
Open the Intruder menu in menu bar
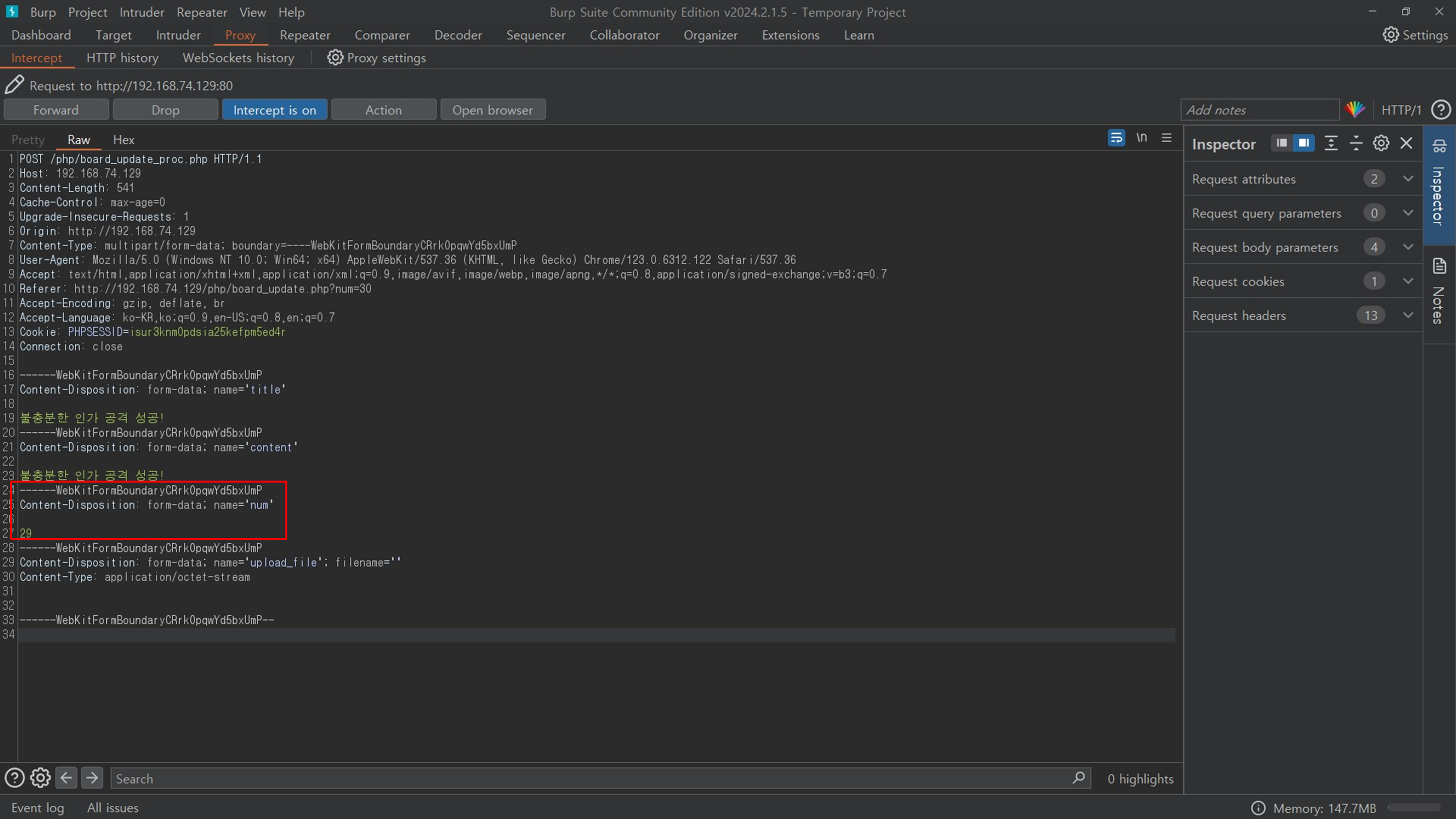[142, 12]
